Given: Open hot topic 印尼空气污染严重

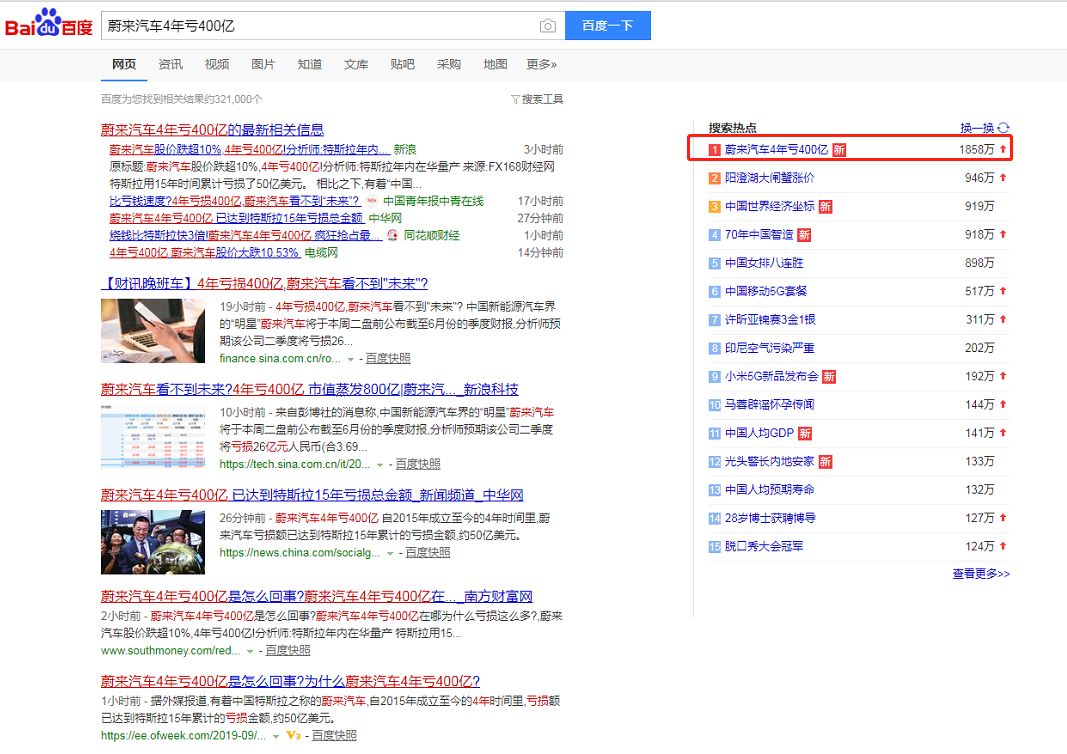Looking at the screenshot, I should pos(769,348).
